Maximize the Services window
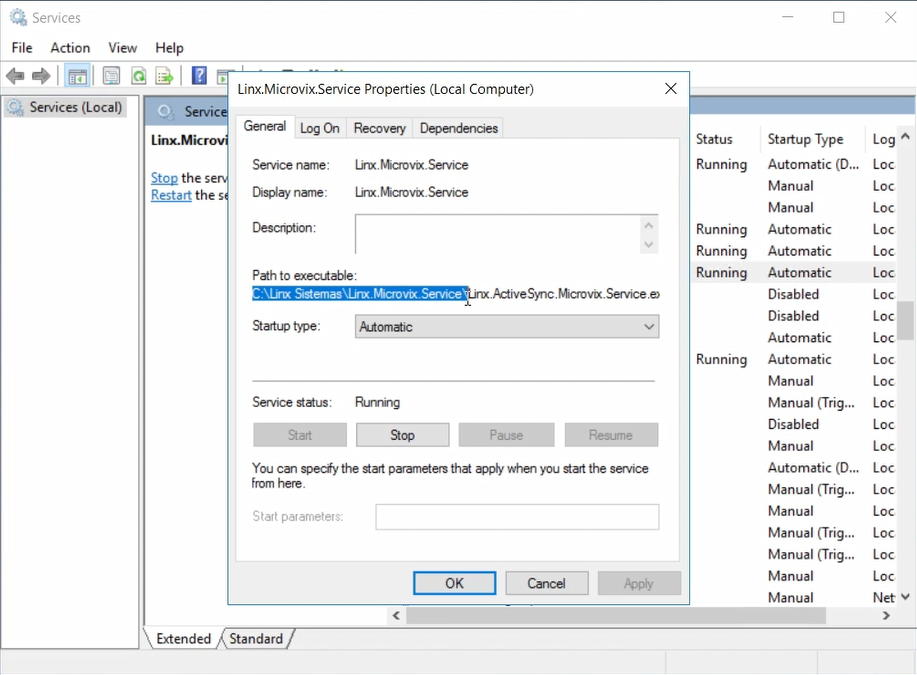The height and width of the screenshot is (675, 917). tap(839, 18)
